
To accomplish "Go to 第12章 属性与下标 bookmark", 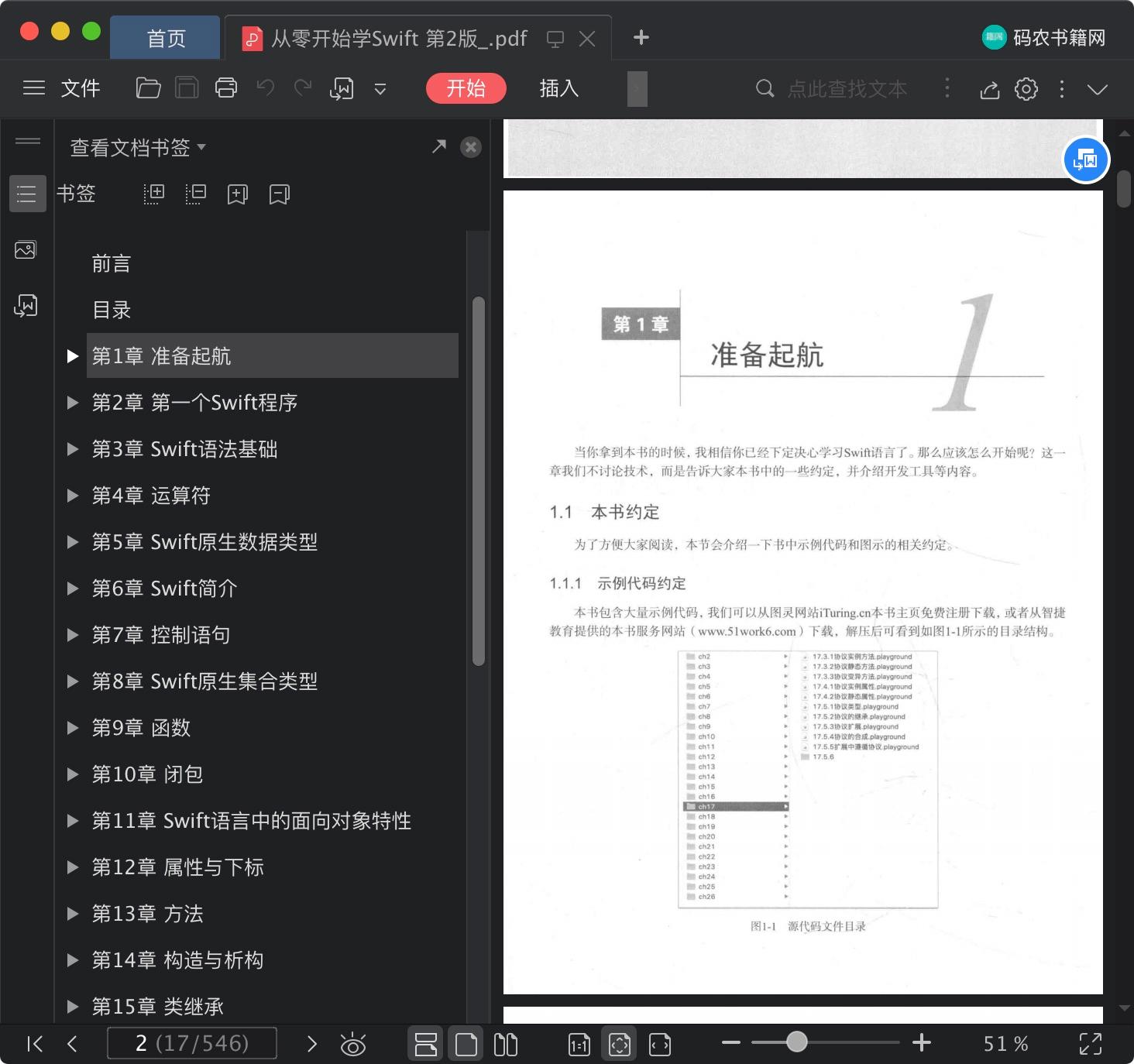I will pos(177,867).
